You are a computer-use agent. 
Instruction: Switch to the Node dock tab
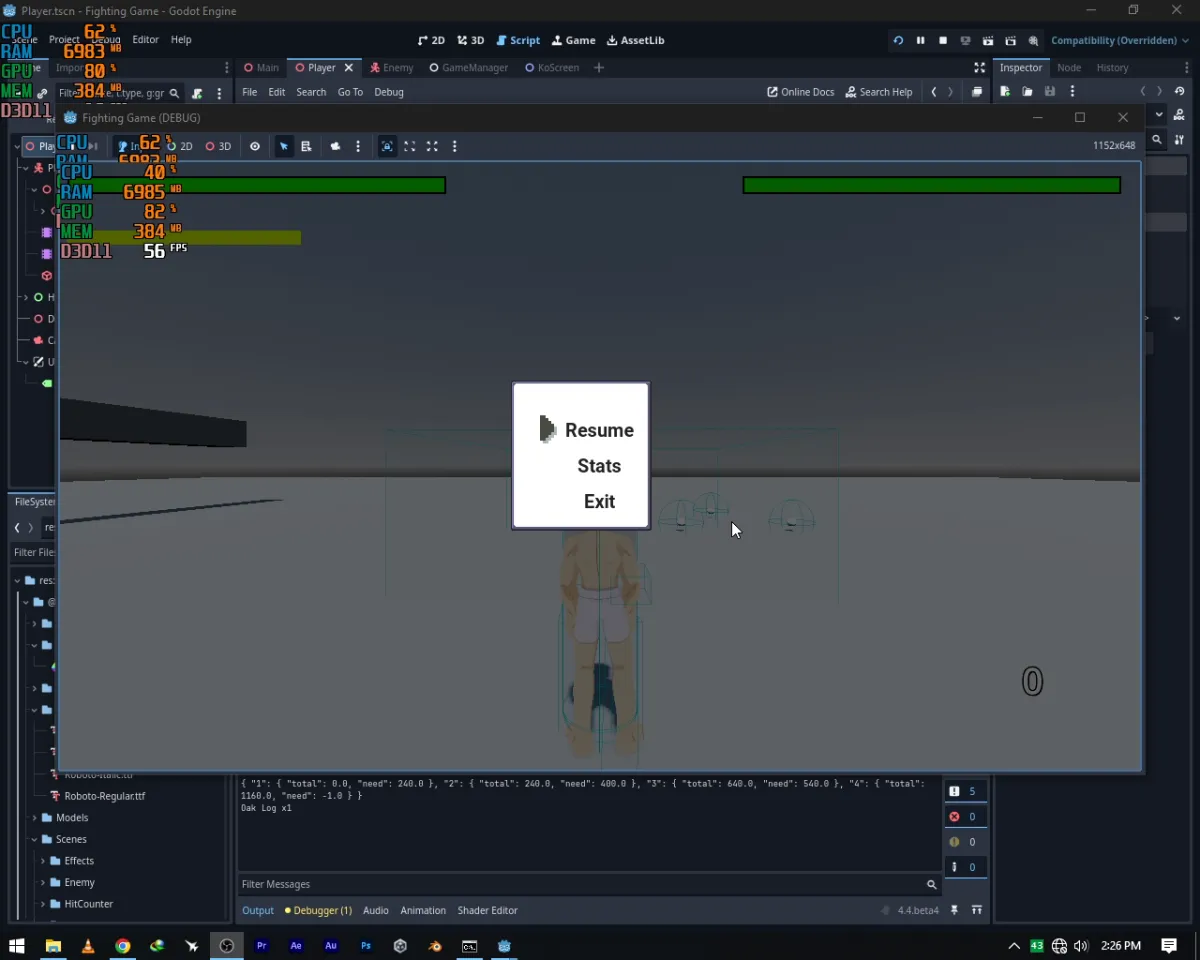pos(1069,68)
